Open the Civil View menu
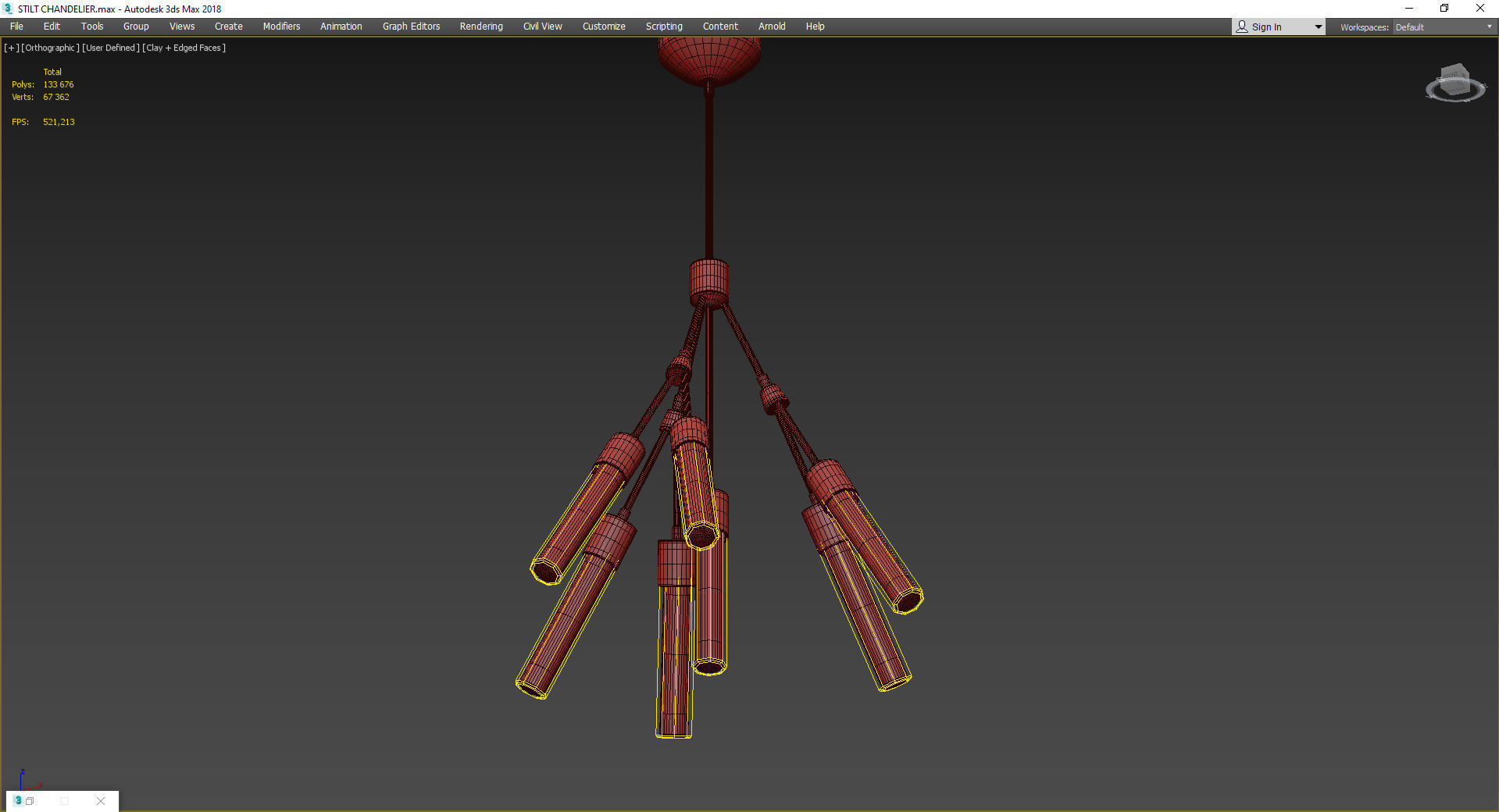Screen dimensions: 1499x812 coord(542,27)
